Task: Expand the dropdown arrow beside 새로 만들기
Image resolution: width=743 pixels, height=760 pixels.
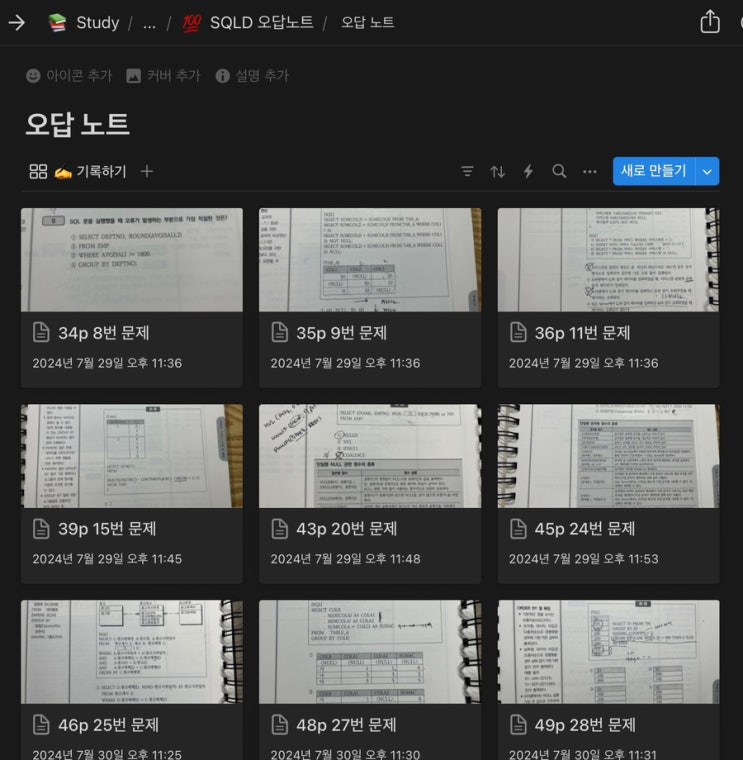Action: 707,171
